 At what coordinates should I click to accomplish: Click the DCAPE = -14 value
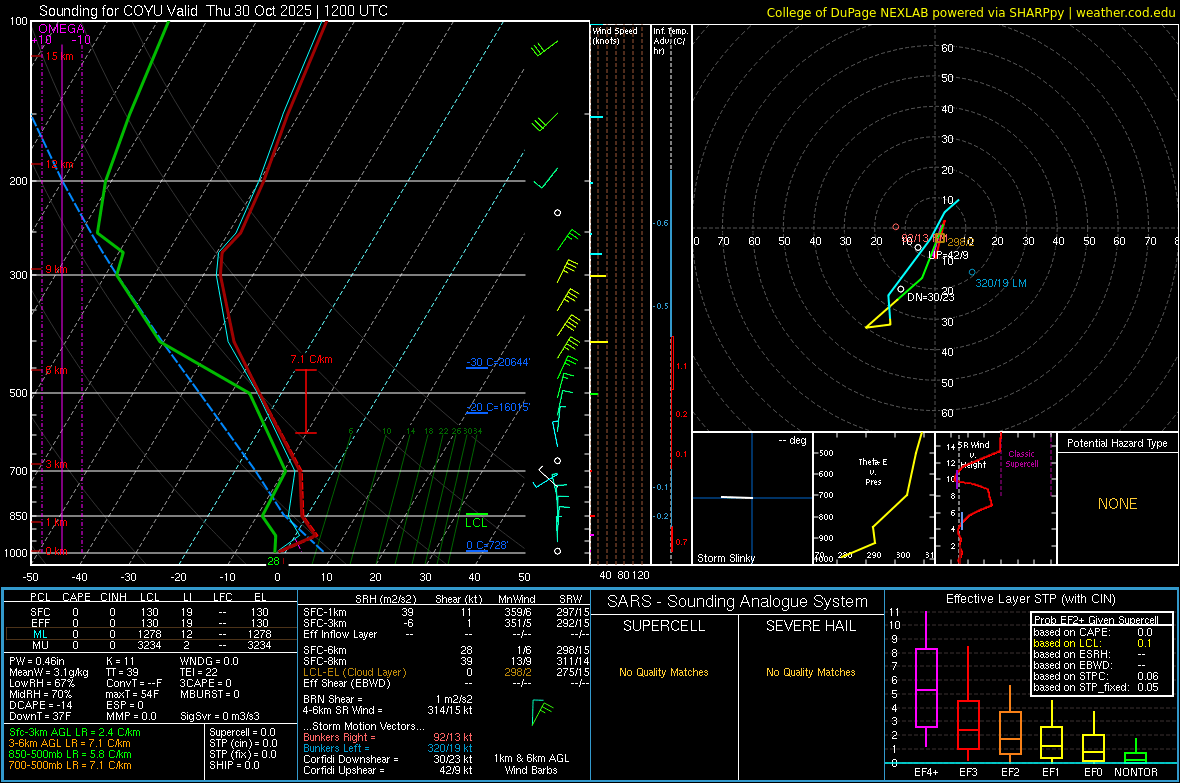40,705
